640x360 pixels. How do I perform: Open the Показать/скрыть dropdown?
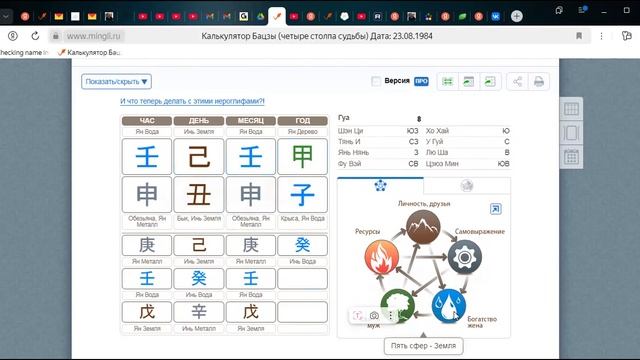[x=116, y=81]
